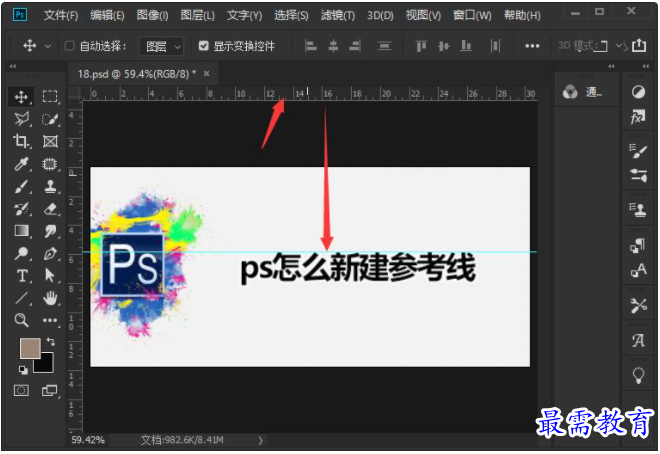Select the Path Selection tool
This screenshot has width=660, height=454.
point(50,276)
